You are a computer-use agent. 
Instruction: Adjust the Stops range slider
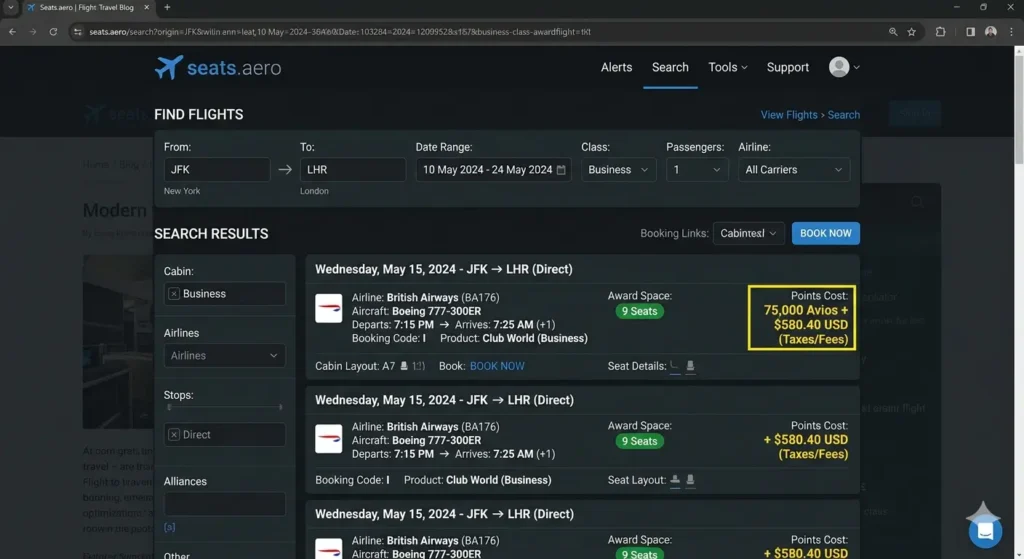click(x=170, y=408)
